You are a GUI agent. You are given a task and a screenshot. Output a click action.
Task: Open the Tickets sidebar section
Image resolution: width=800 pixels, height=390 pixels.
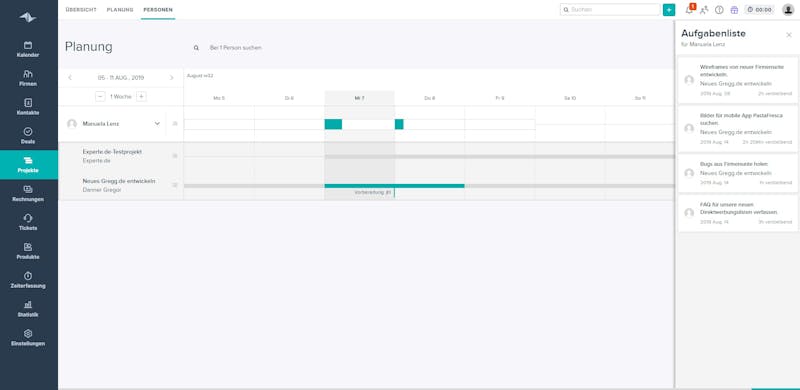click(28, 223)
